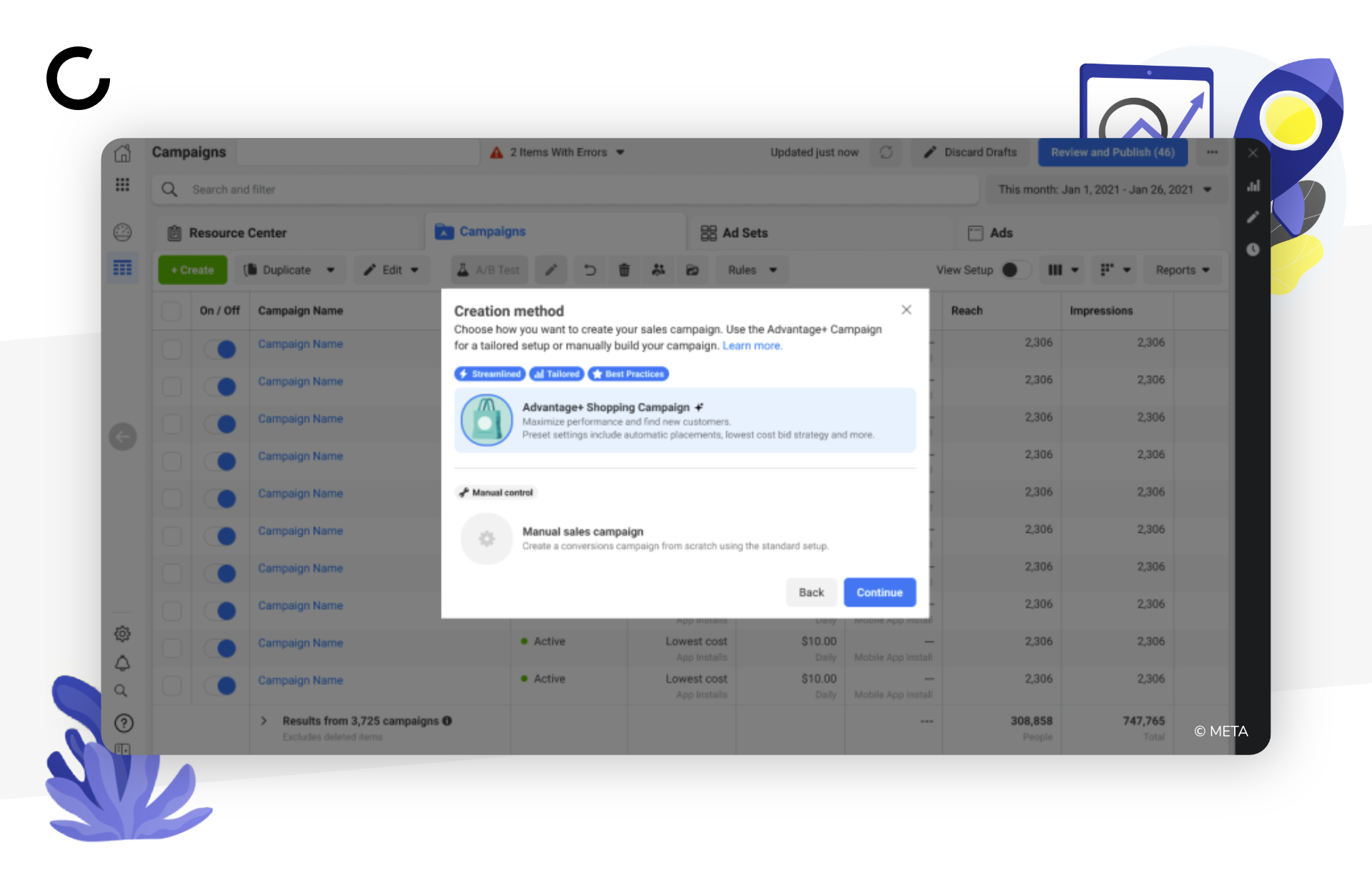Tick the checkbox of the second campaign row

(x=171, y=386)
